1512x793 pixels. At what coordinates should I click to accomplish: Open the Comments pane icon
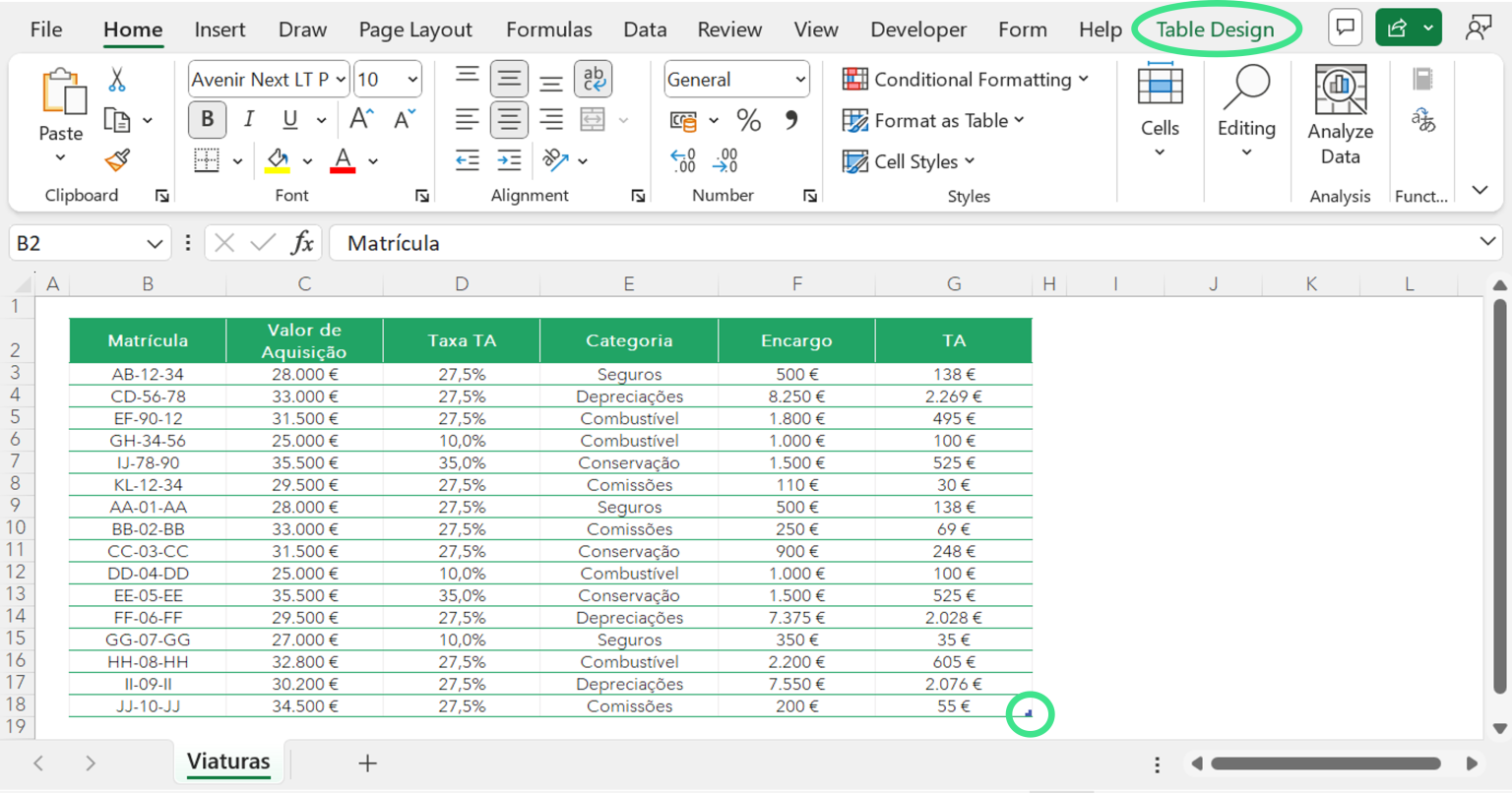[1345, 29]
